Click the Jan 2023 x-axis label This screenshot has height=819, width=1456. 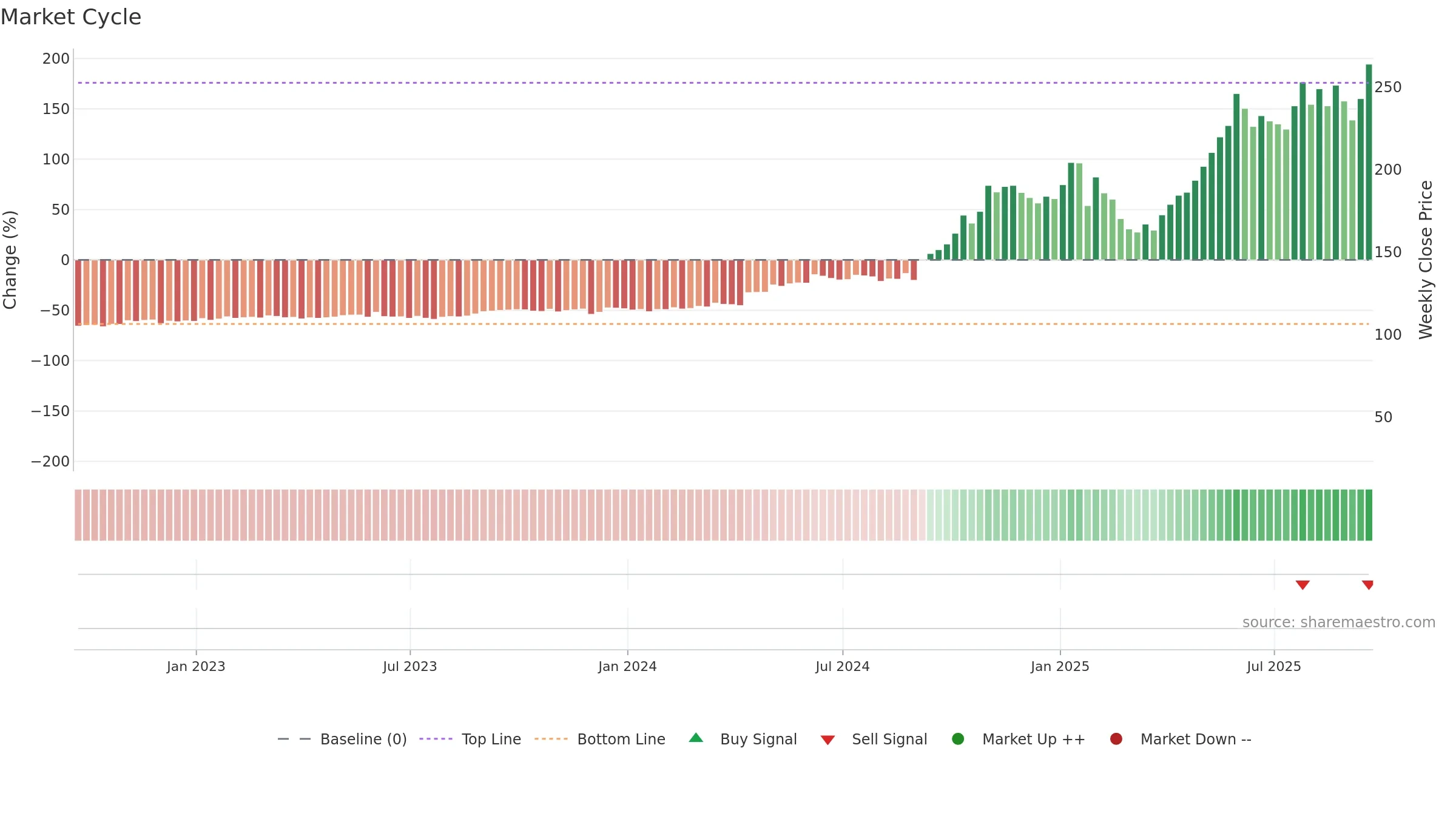pyautogui.click(x=196, y=666)
